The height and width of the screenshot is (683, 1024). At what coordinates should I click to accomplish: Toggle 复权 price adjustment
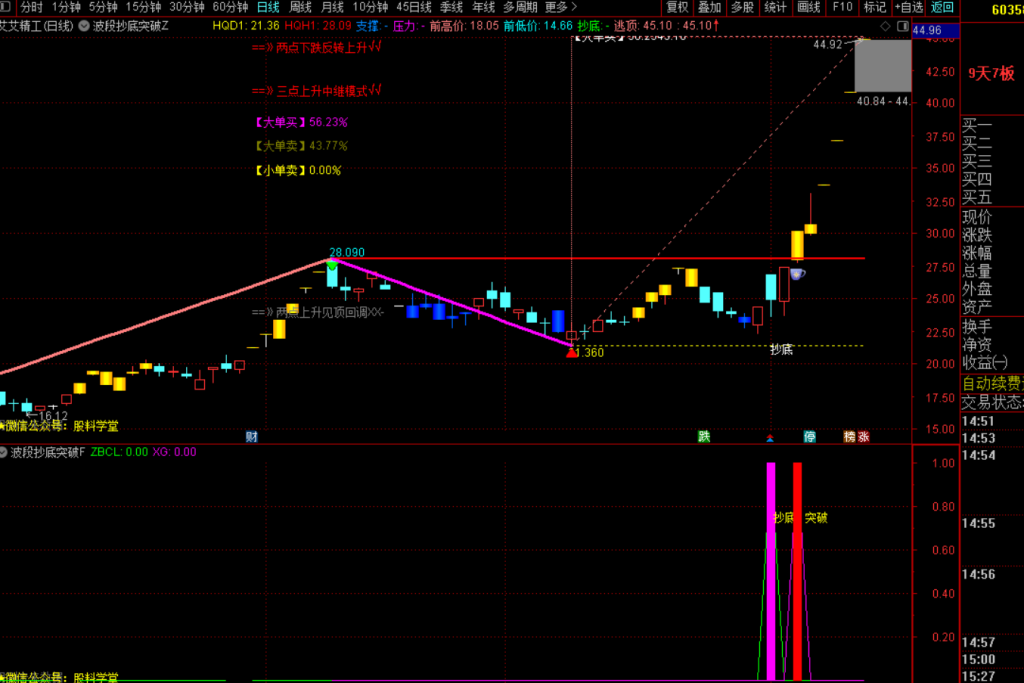[677, 7]
